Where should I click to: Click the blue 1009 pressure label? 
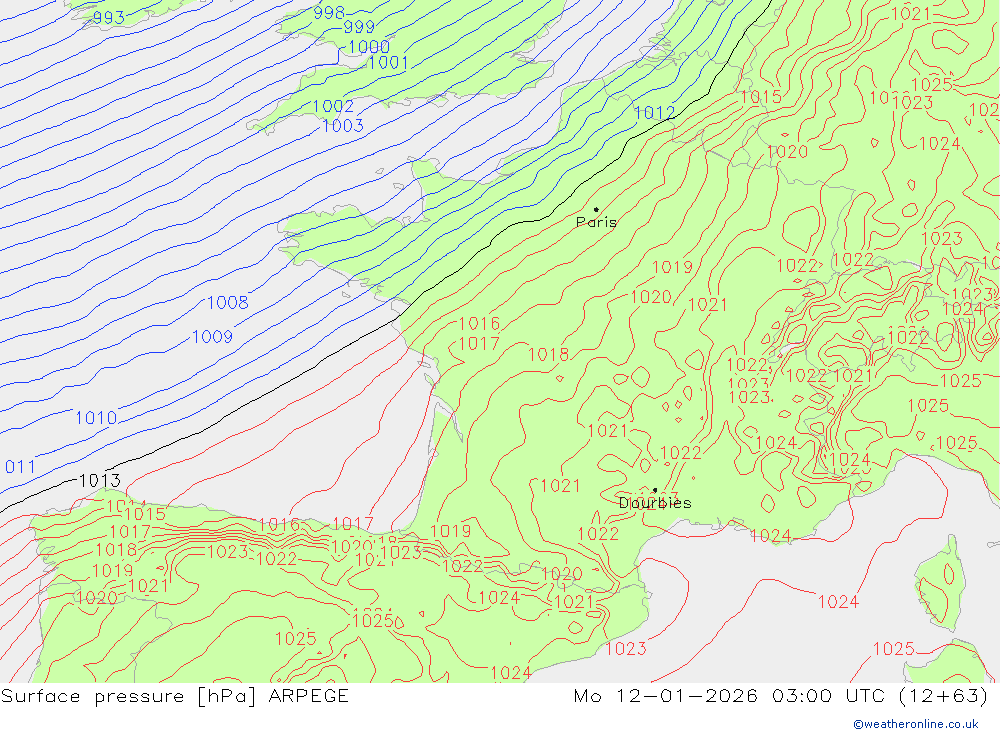pyautogui.click(x=212, y=337)
